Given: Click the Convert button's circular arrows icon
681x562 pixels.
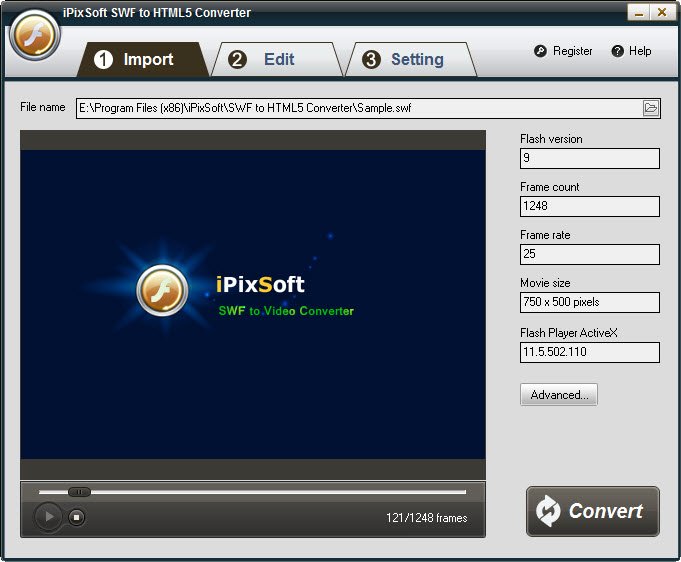Looking at the screenshot, I should coord(548,512).
